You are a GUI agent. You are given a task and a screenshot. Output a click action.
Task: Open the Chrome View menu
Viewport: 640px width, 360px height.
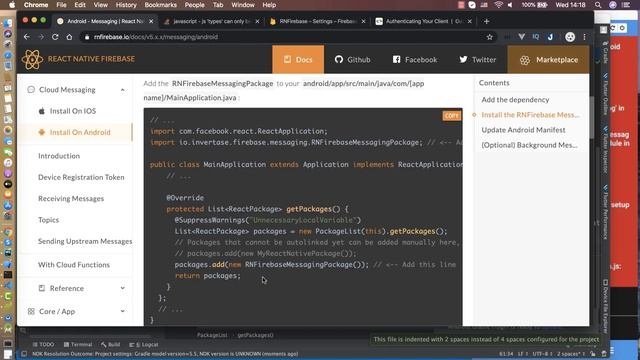click(100, 5)
